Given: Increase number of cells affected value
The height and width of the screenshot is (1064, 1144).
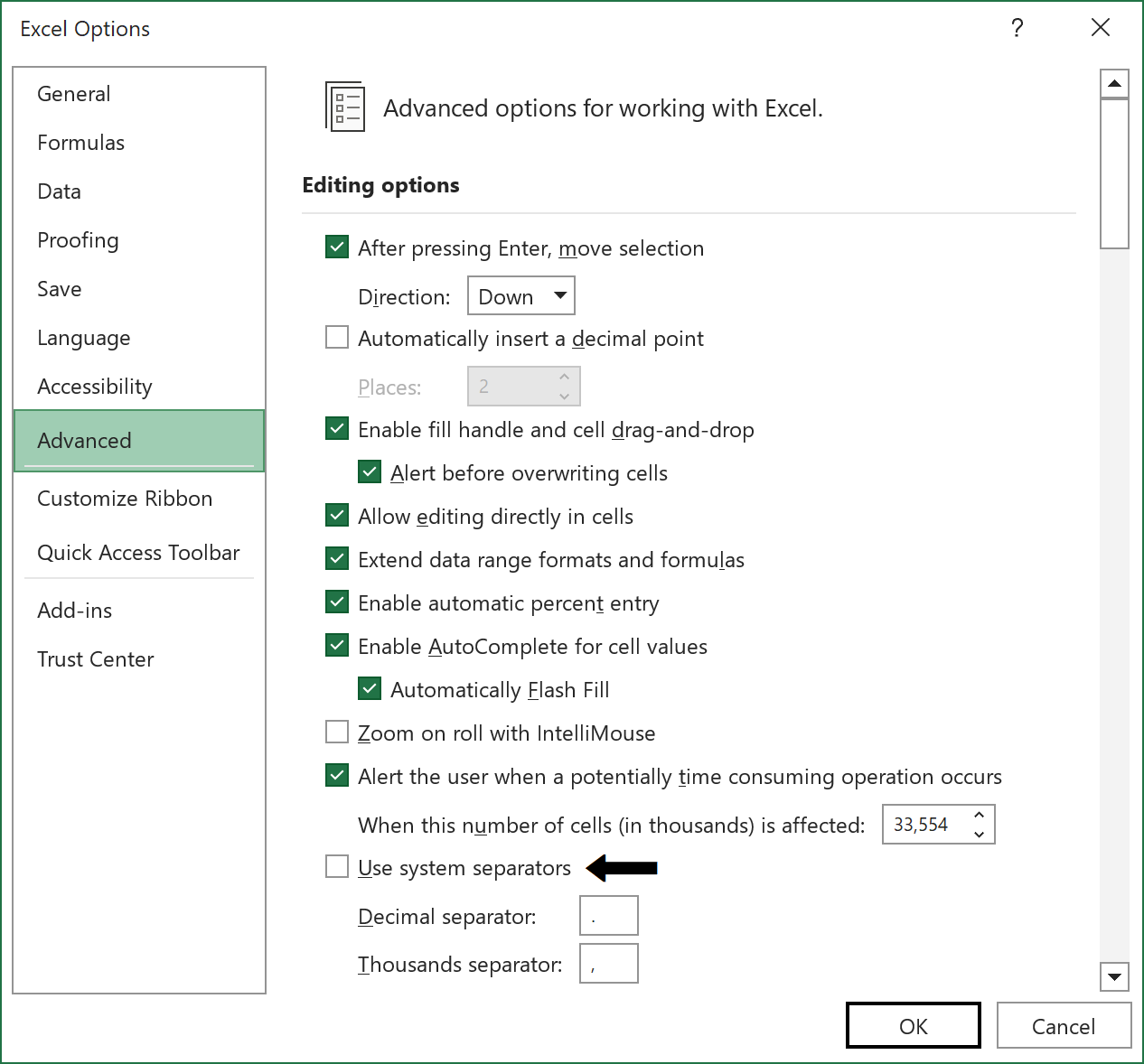Looking at the screenshot, I should pyautogui.click(x=979, y=815).
